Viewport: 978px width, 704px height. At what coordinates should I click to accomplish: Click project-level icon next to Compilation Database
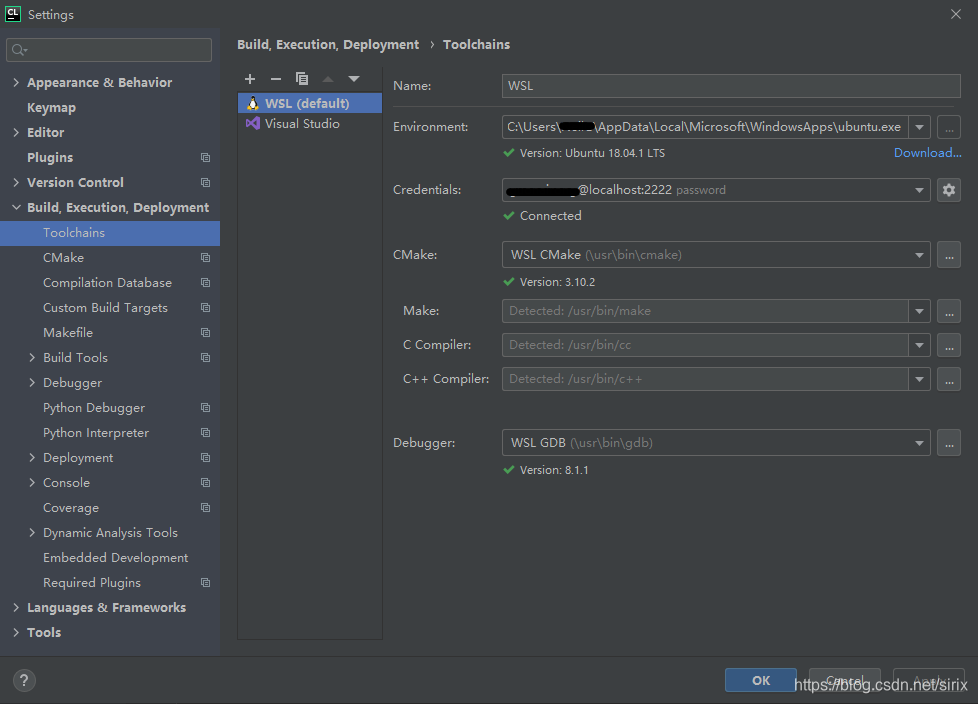pos(205,282)
